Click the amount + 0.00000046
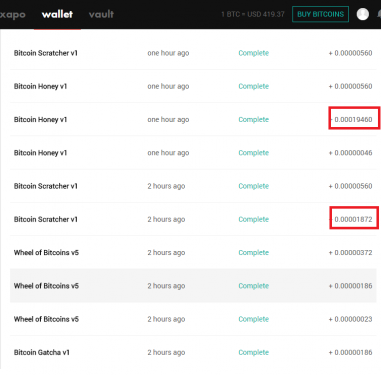The image size is (381, 375). point(350,153)
